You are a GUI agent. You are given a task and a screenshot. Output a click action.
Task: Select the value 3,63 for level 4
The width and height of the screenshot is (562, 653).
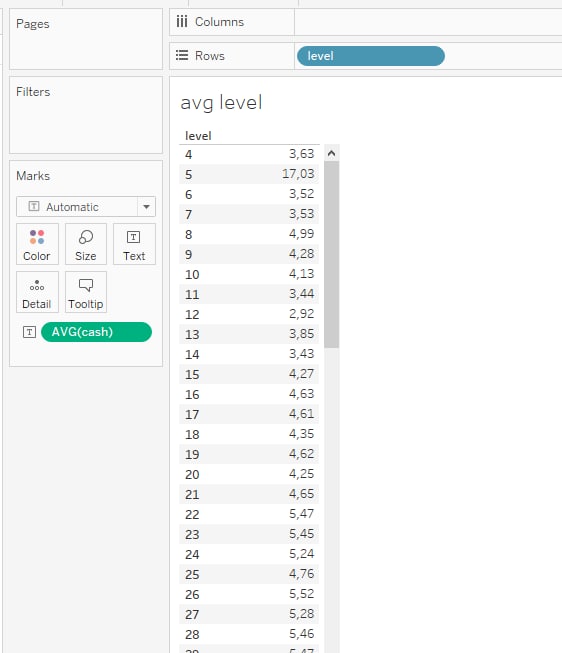(302, 154)
